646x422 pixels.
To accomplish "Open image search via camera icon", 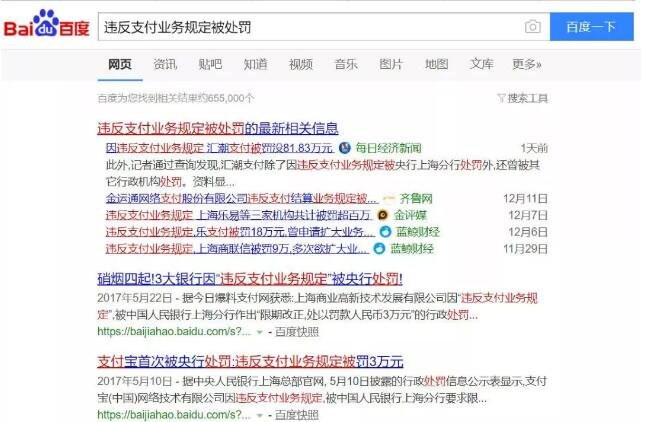I will click(x=533, y=27).
